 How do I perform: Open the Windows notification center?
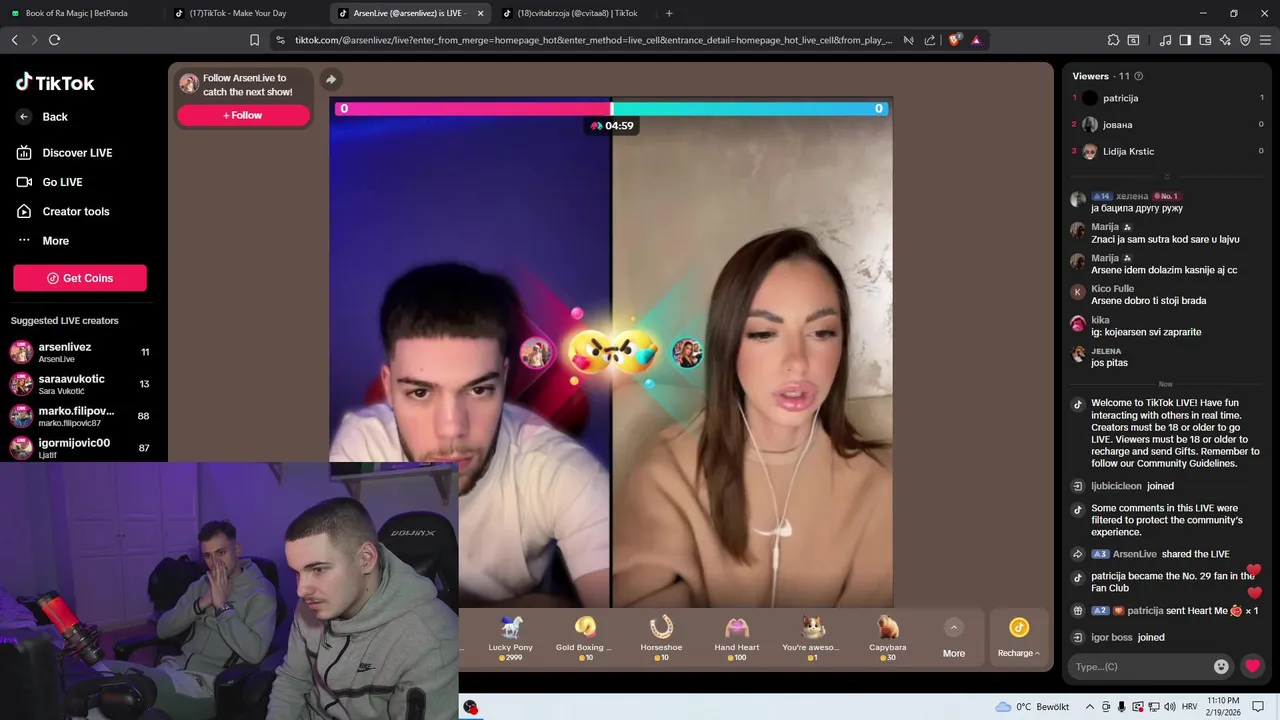[x=1258, y=706]
